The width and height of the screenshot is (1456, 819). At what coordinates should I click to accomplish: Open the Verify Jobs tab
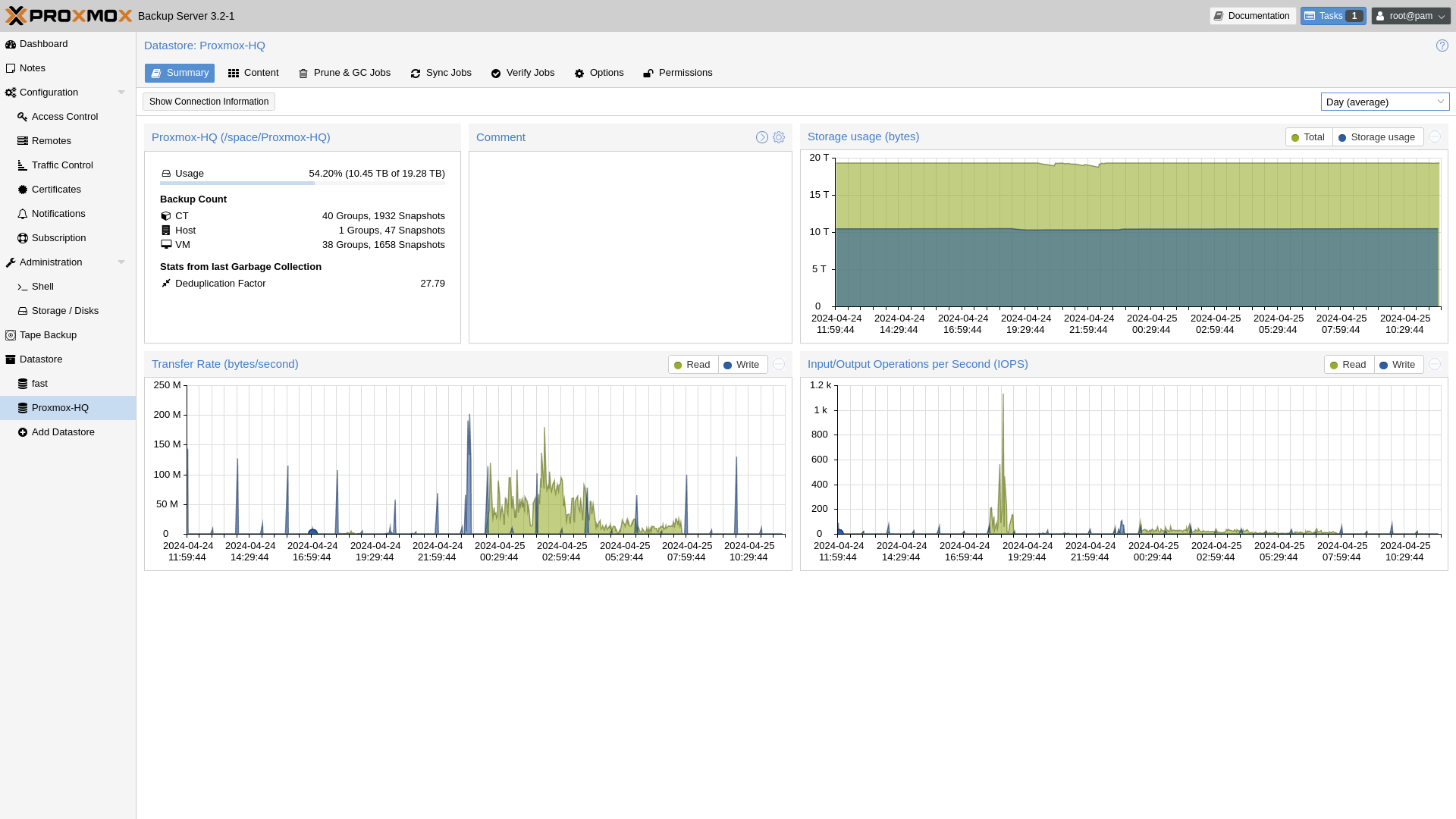[523, 73]
